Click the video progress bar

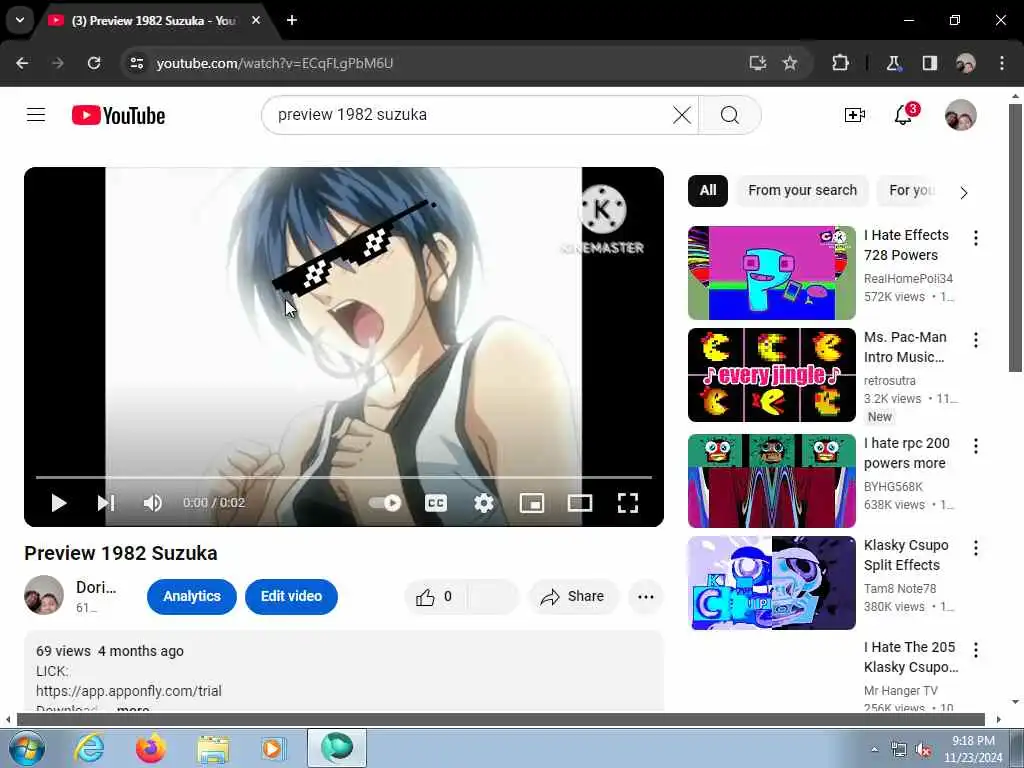point(344,477)
